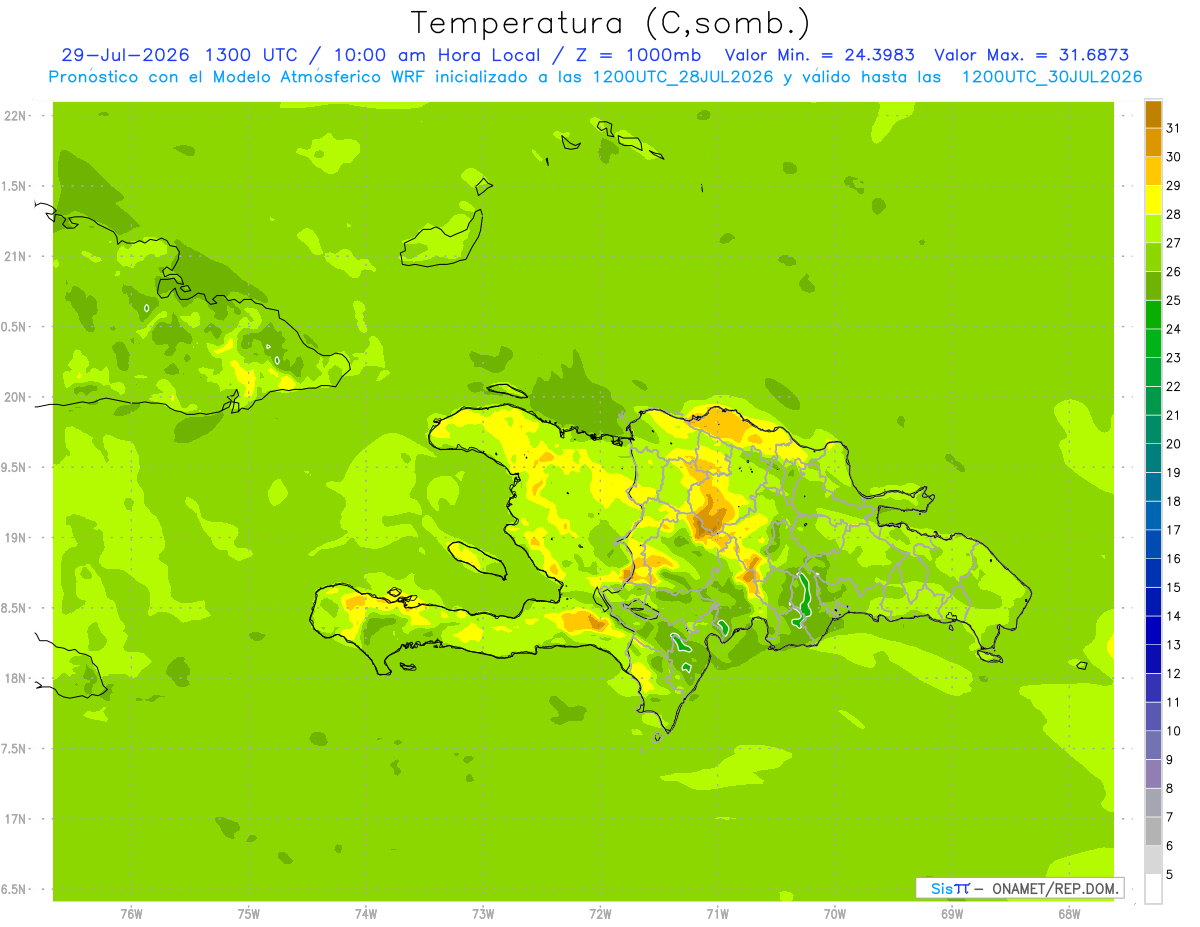Image resolution: width=1200 pixels, height=927 pixels.
Task: Click the "17N" latitude label
Action: click(x=15, y=819)
